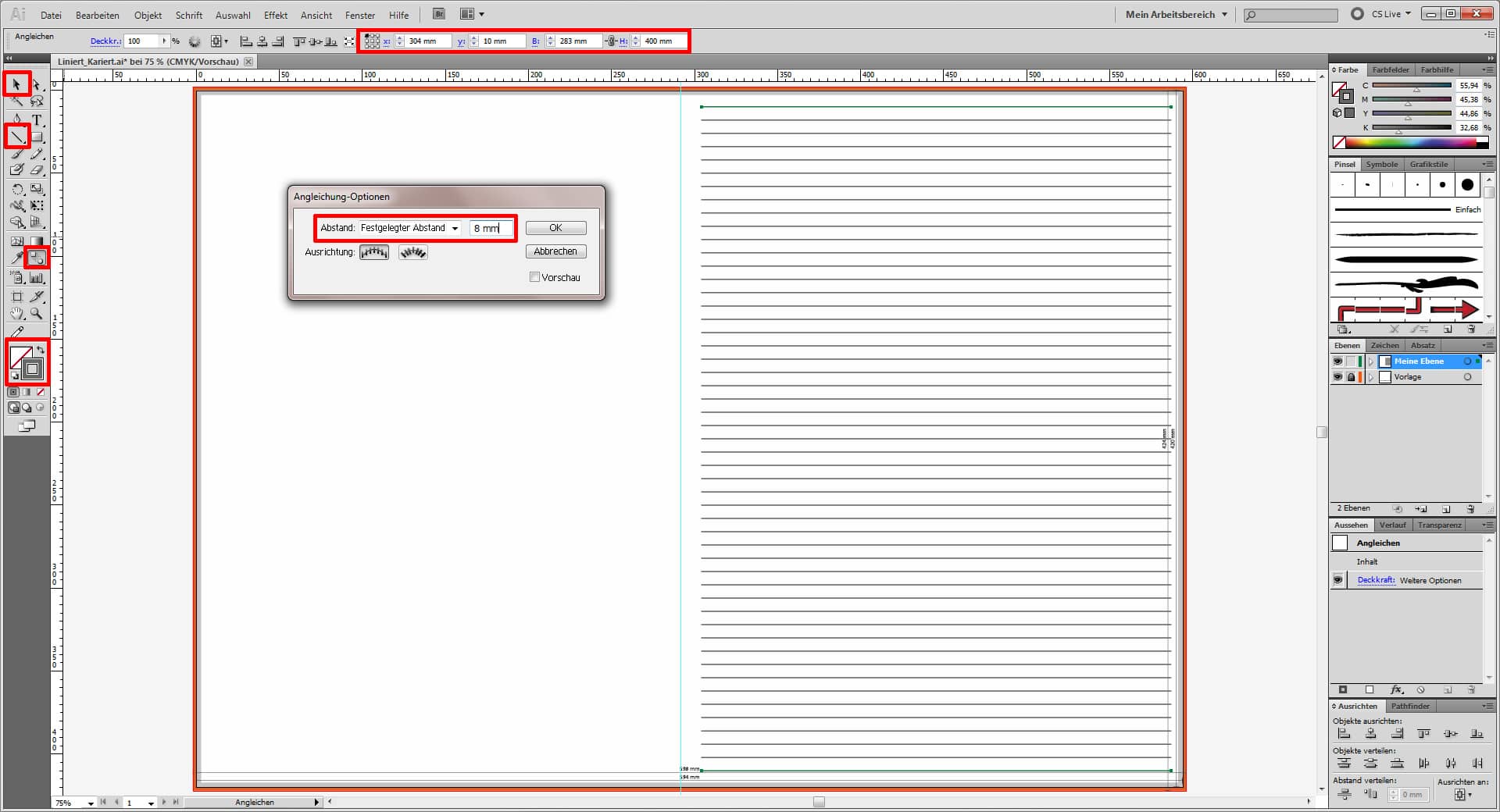Select the Line Segment tool
This screenshot has width=1500, height=812.
[17, 137]
